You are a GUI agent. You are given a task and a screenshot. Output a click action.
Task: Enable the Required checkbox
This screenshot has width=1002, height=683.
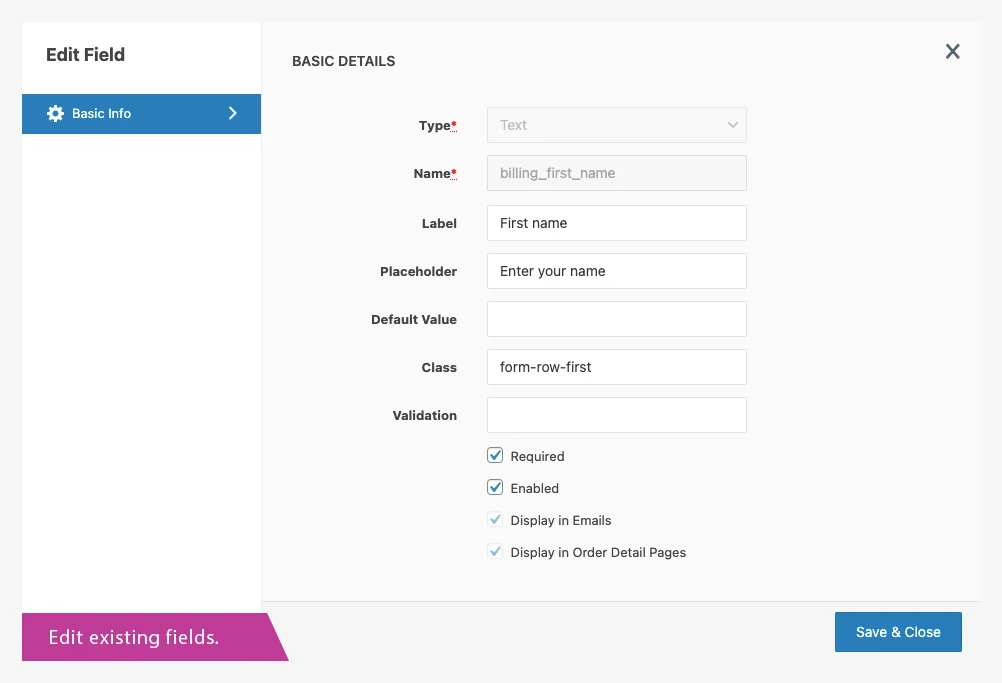click(495, 455)
